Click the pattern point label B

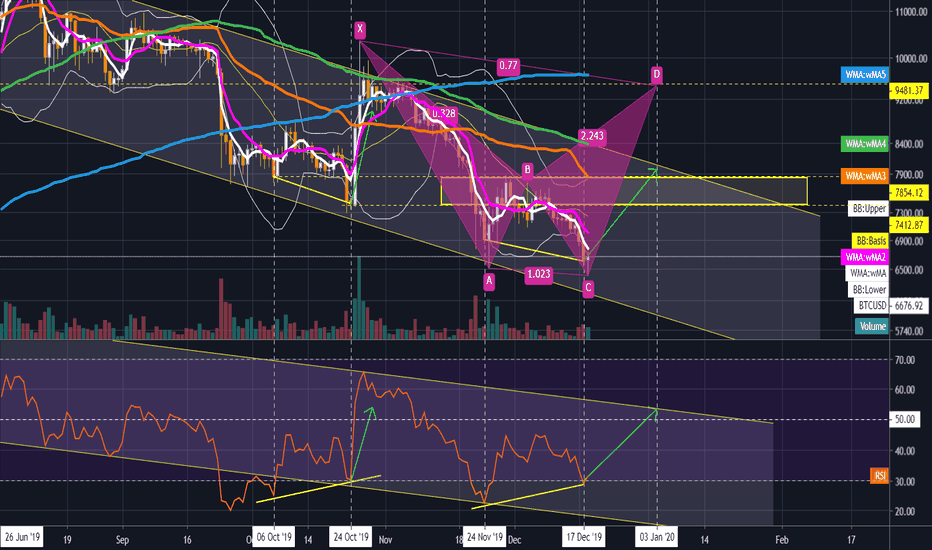(527, 171)
